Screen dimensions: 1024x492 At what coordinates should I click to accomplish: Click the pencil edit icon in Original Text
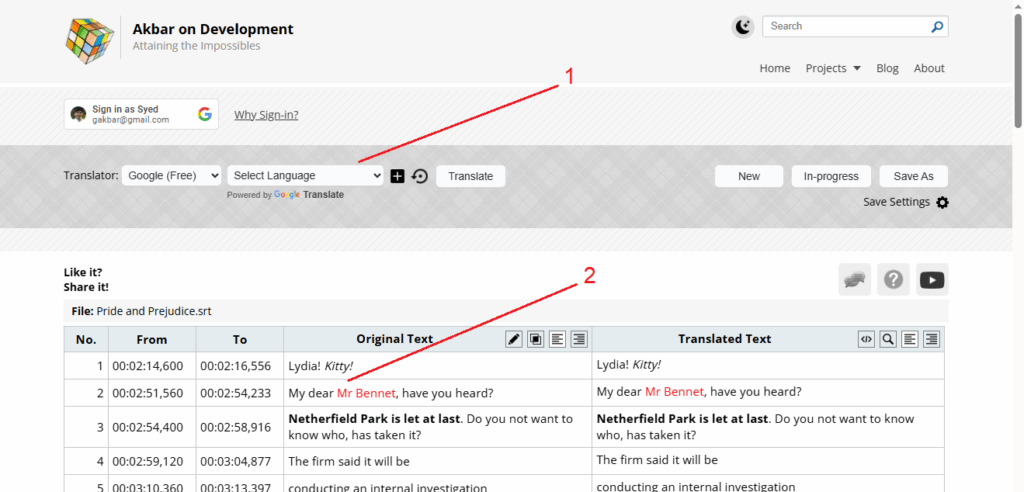(514, 339)
